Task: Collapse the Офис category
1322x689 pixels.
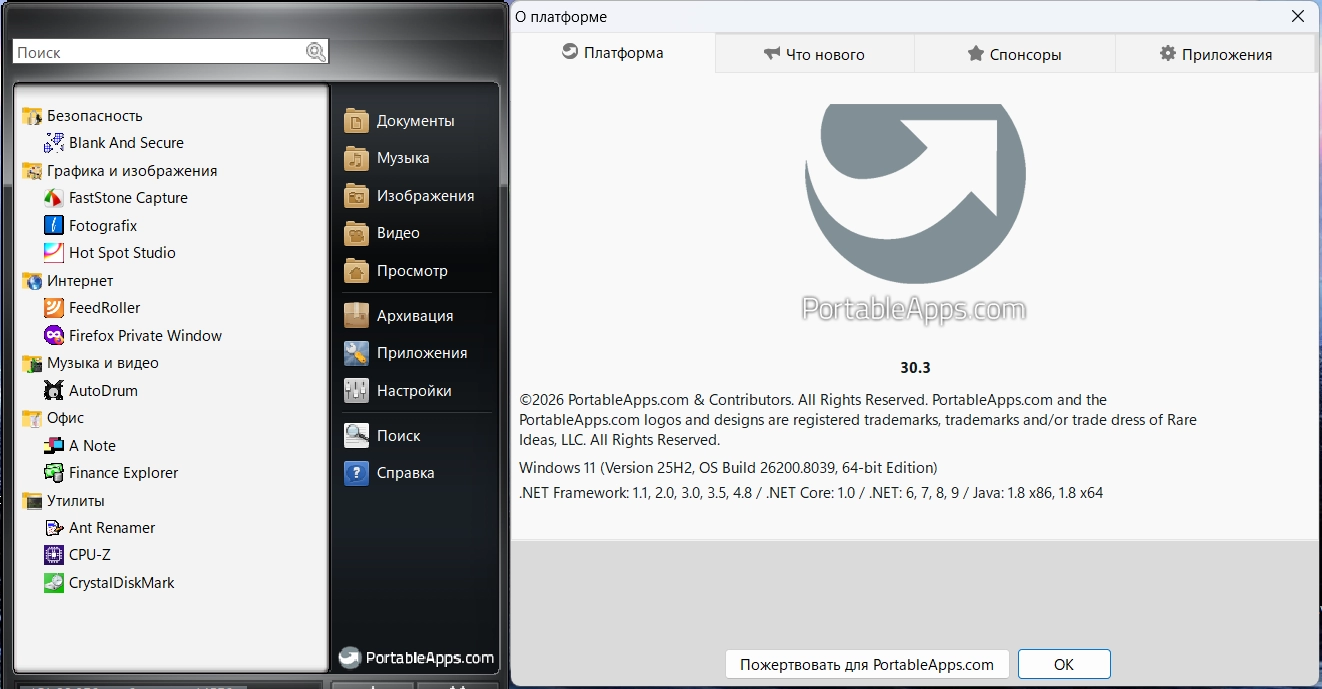Action: click(54, 418)
